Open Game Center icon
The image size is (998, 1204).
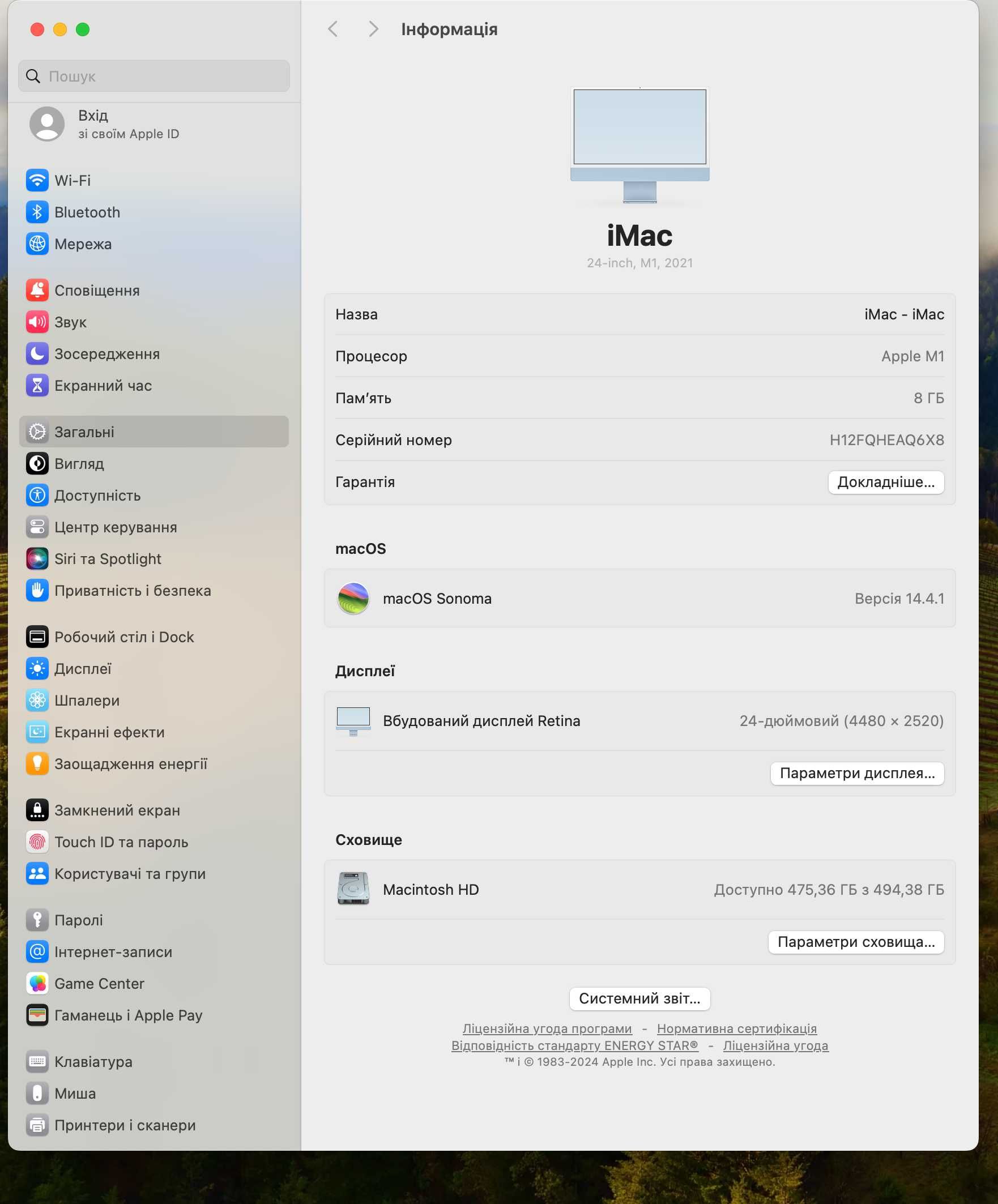37,983
